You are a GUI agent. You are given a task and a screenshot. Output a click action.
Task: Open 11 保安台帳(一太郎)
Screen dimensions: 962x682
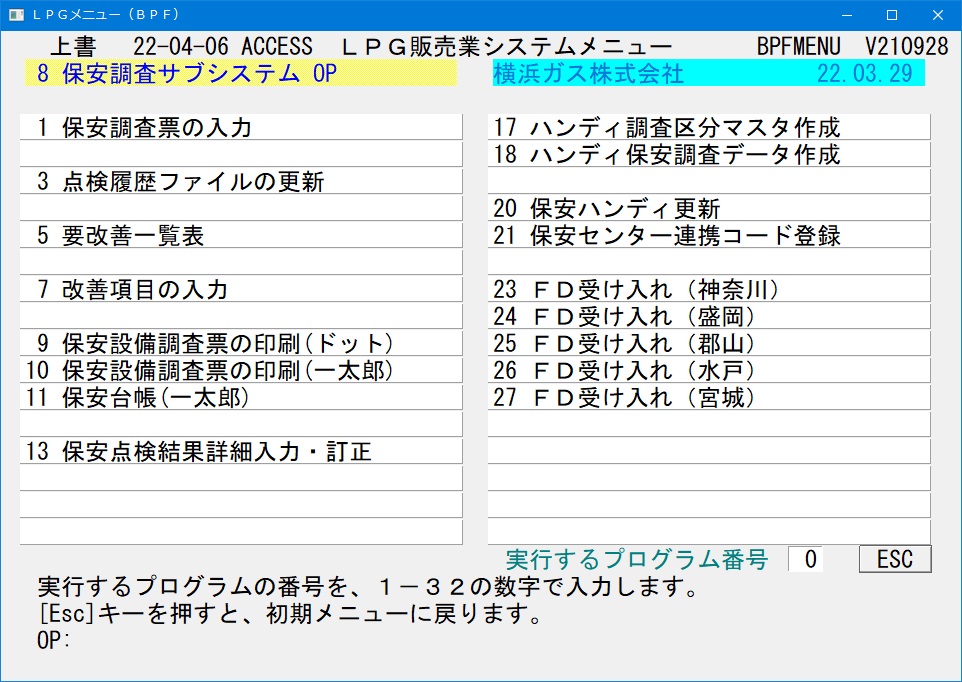pyautogui.click(x=241, y=397)
